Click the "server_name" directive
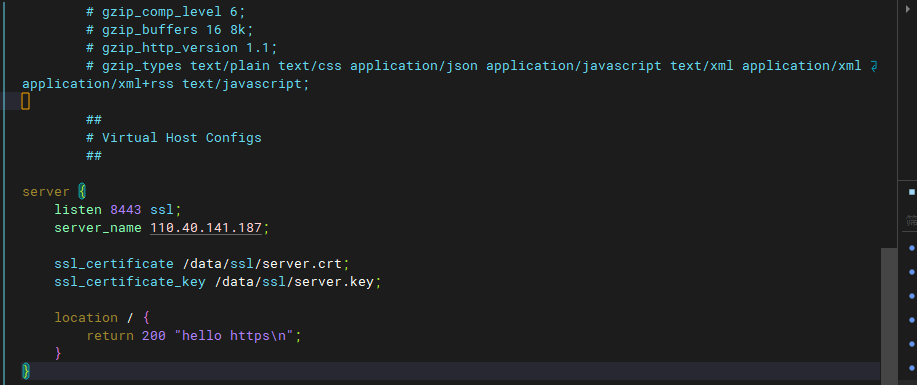This screenshot has width=917, height=385. pos(98,228)
